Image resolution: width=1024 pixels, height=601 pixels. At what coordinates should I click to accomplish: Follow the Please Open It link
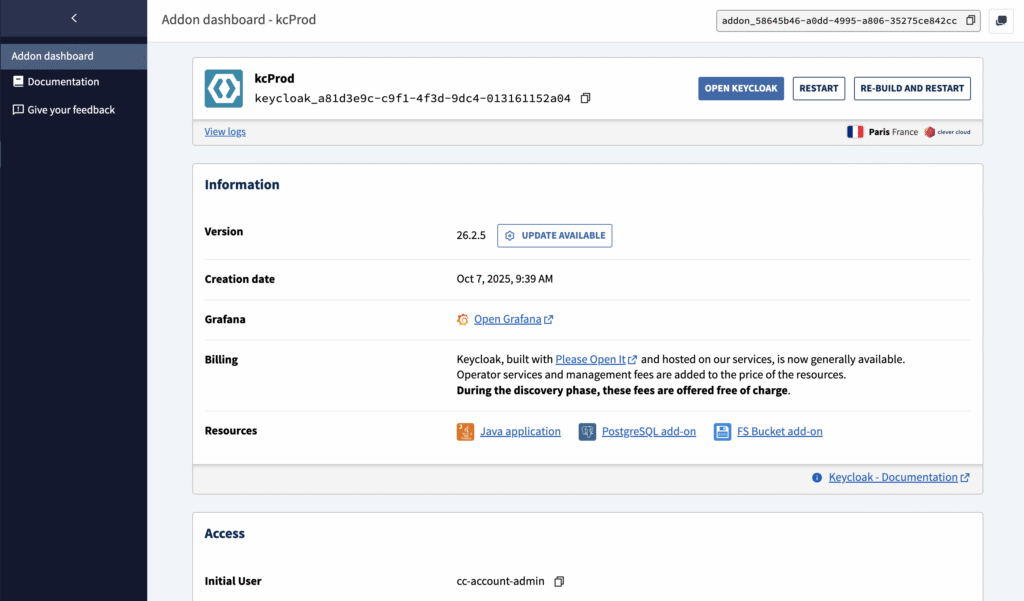coord(590,359)
